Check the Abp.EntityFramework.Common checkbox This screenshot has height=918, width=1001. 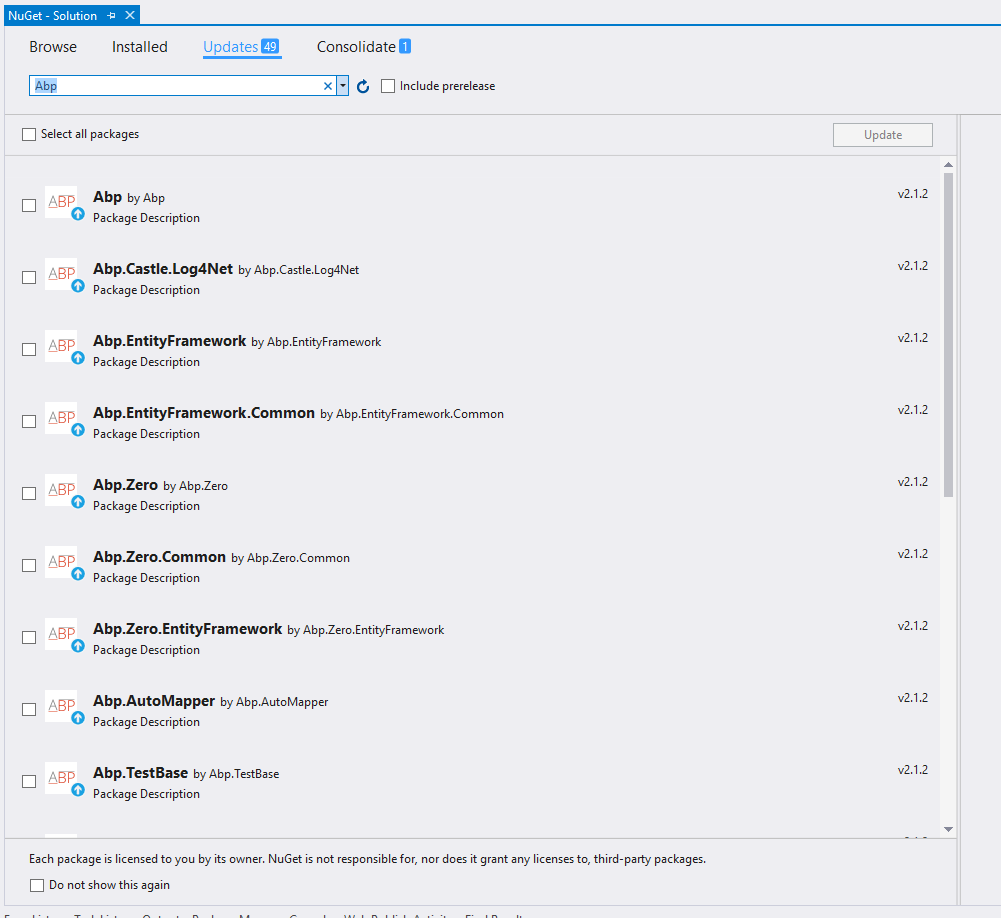(x=29, y=422)
